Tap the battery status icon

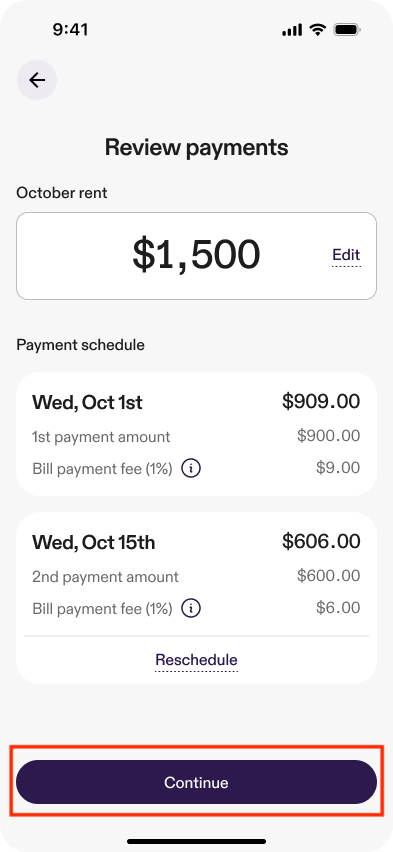[347, 30]
